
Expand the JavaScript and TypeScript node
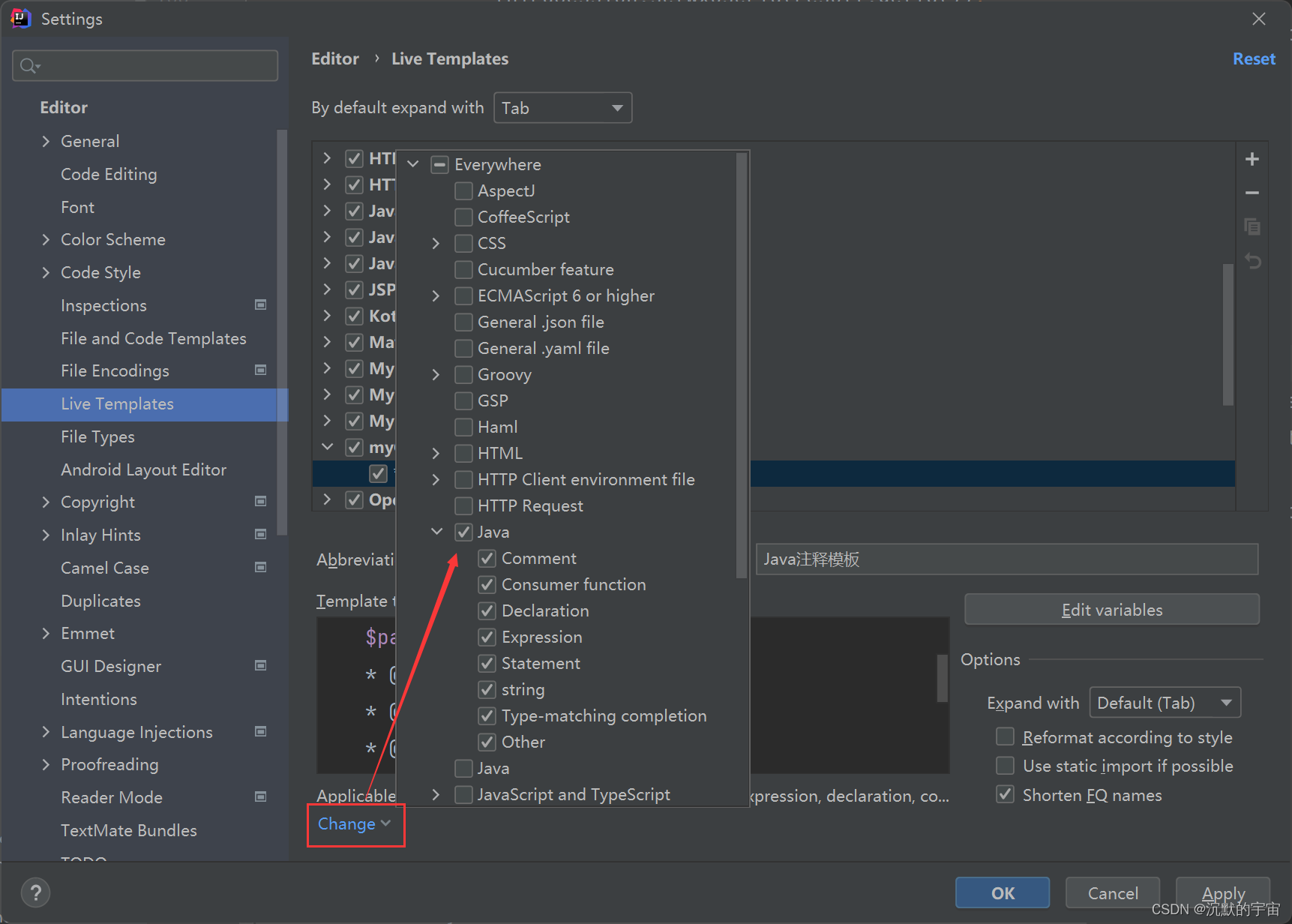tap(436, 794)
